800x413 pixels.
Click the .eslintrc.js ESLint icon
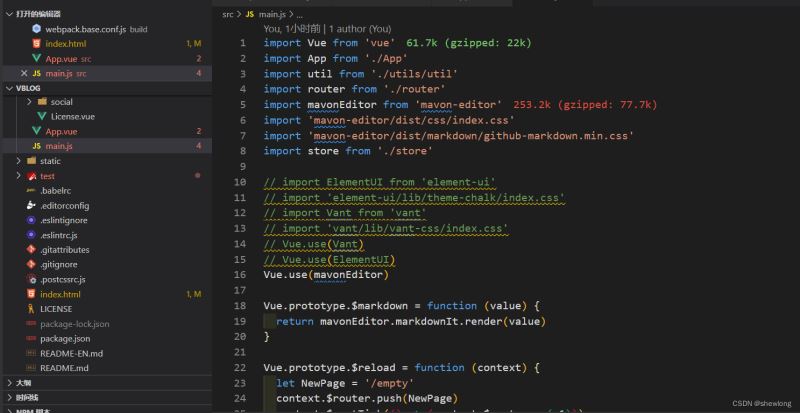pos(31,235)
